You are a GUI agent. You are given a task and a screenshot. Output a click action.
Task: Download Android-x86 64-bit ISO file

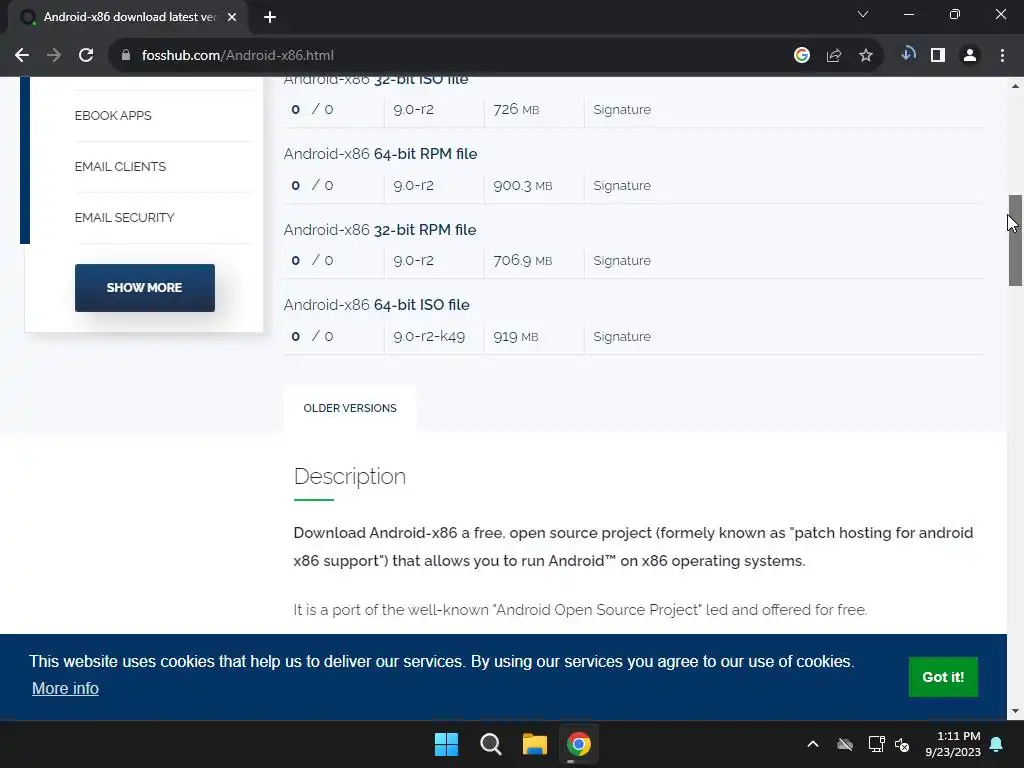pos(376,305)
